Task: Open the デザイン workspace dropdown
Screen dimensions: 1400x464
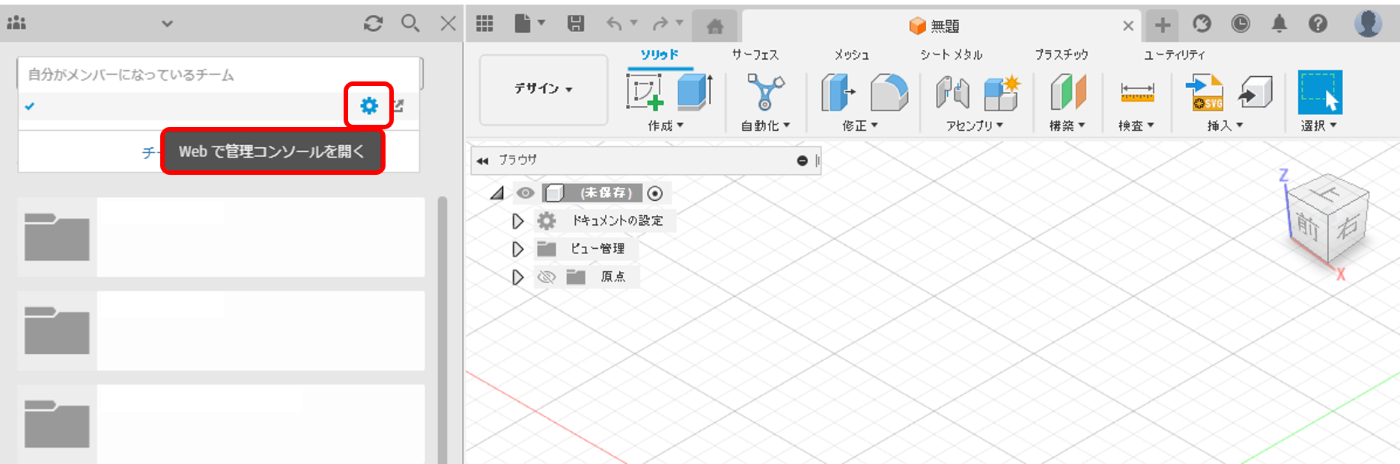Action: [544, 89]
